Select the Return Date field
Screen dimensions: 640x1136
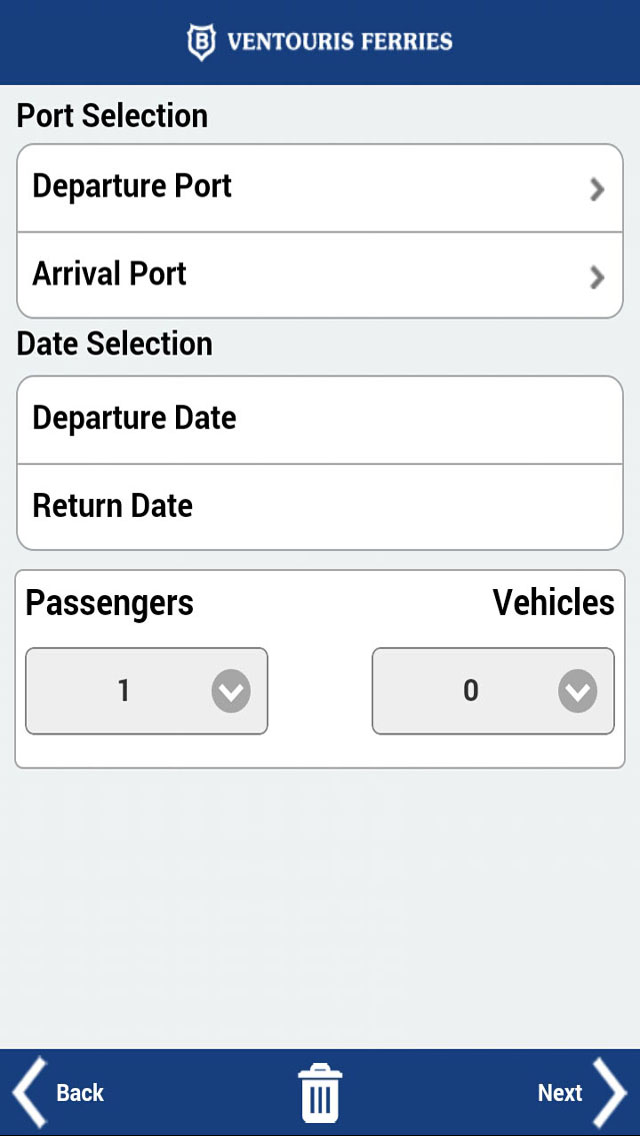coord(320,507)
